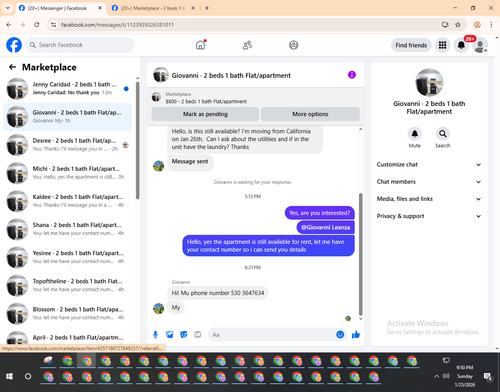500x392 pixels.
Task: Open the Groups icon in top navigation
Action: (294, 45)
